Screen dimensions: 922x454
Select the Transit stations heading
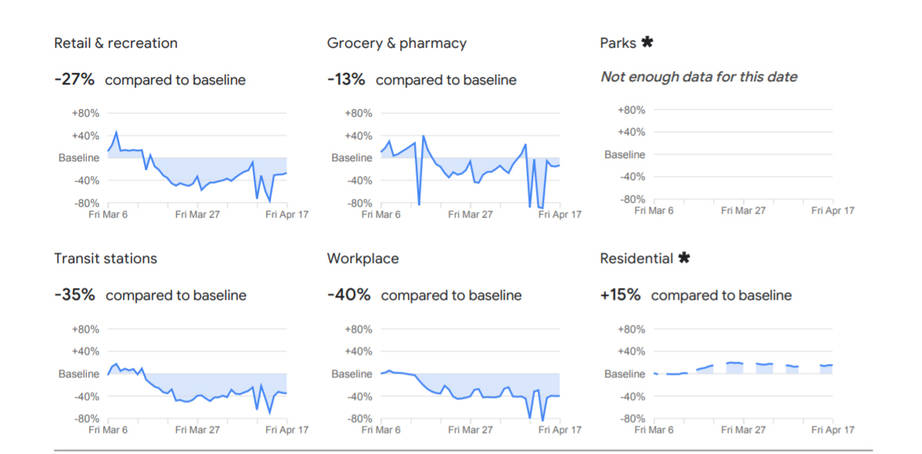click(105, 259)
